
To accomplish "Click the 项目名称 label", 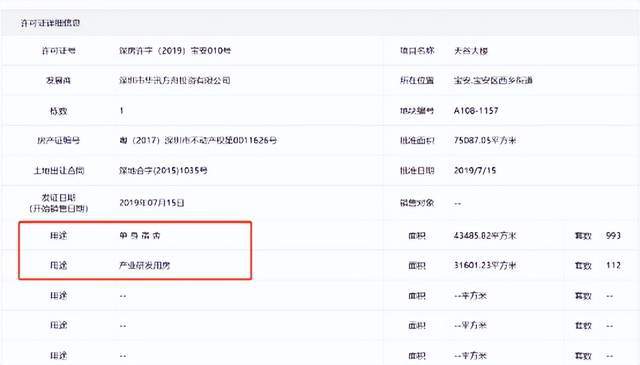I will 417,51.
